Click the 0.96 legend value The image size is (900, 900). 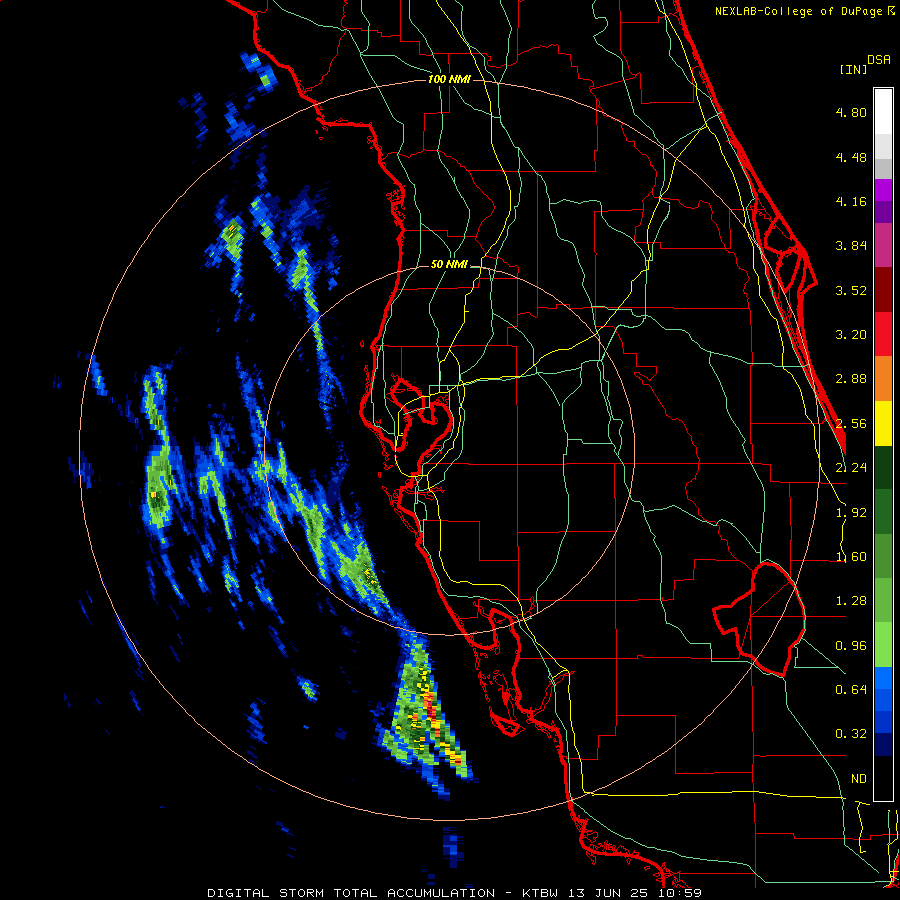pyautogui.click(x=851, y=646)
